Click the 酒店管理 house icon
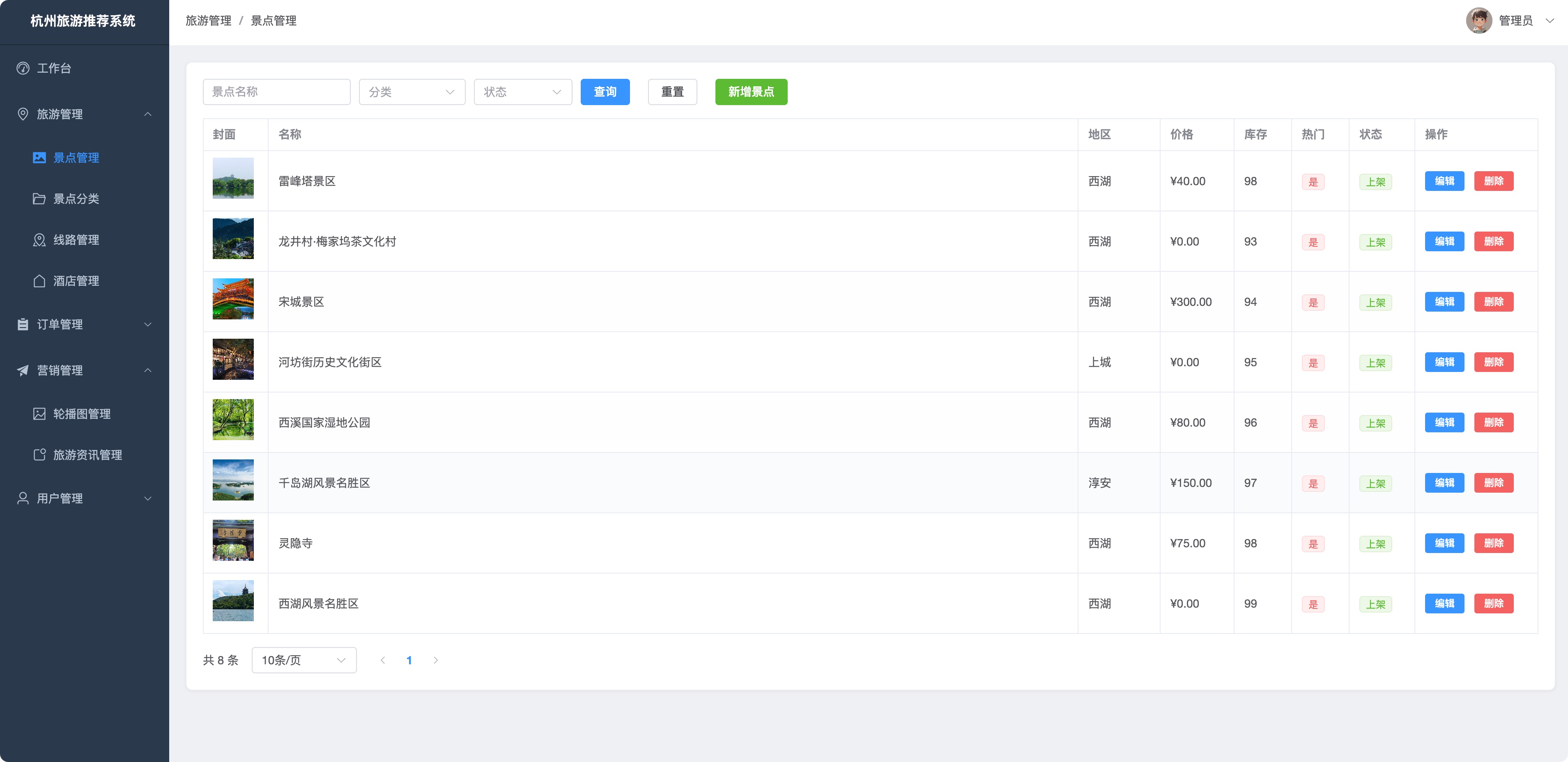Image resolution: width=1568 pixels, height=762 pixels. pos(39,280)
